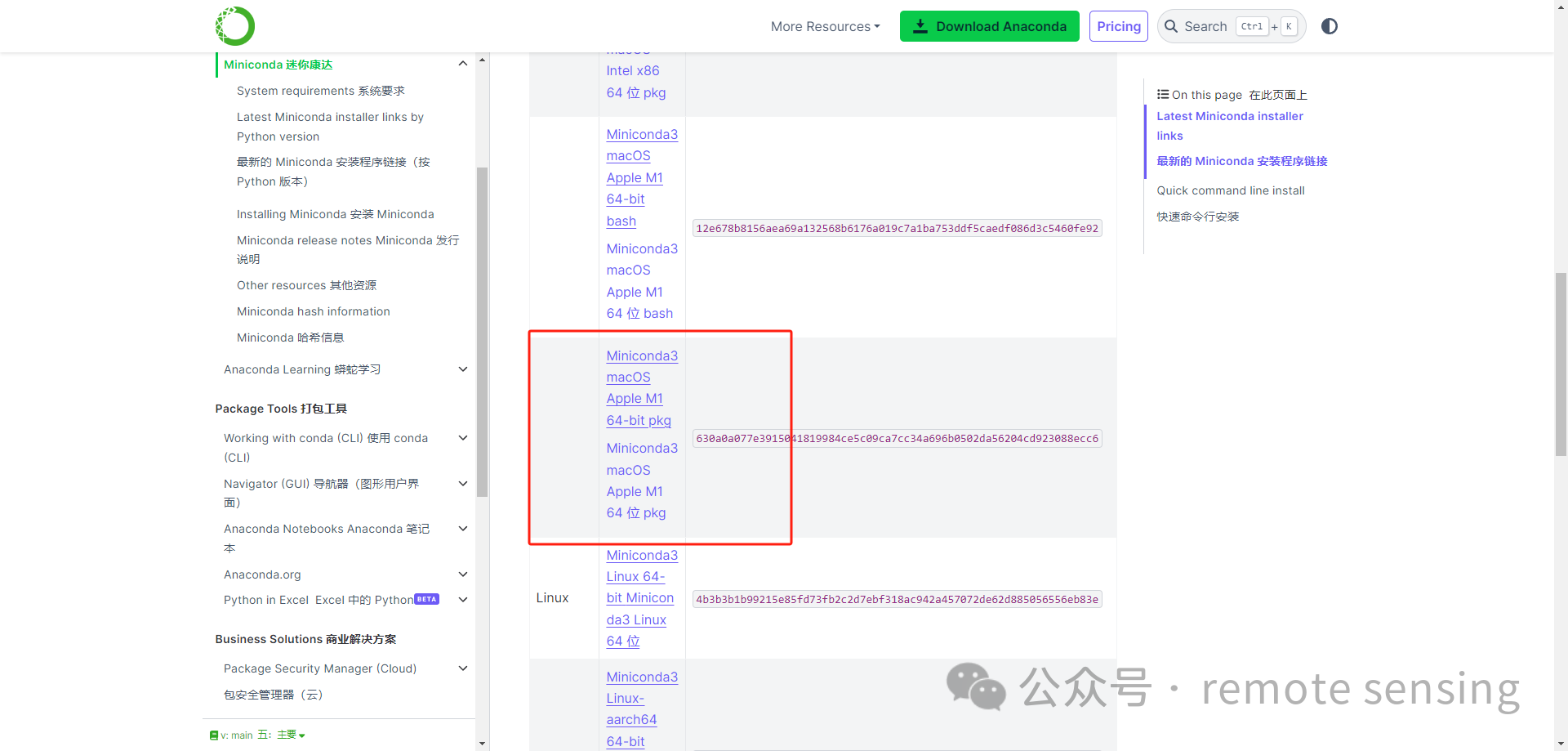
Task: Click the BETA badge next to Python in Excel
Action: (x=426, y=599)
